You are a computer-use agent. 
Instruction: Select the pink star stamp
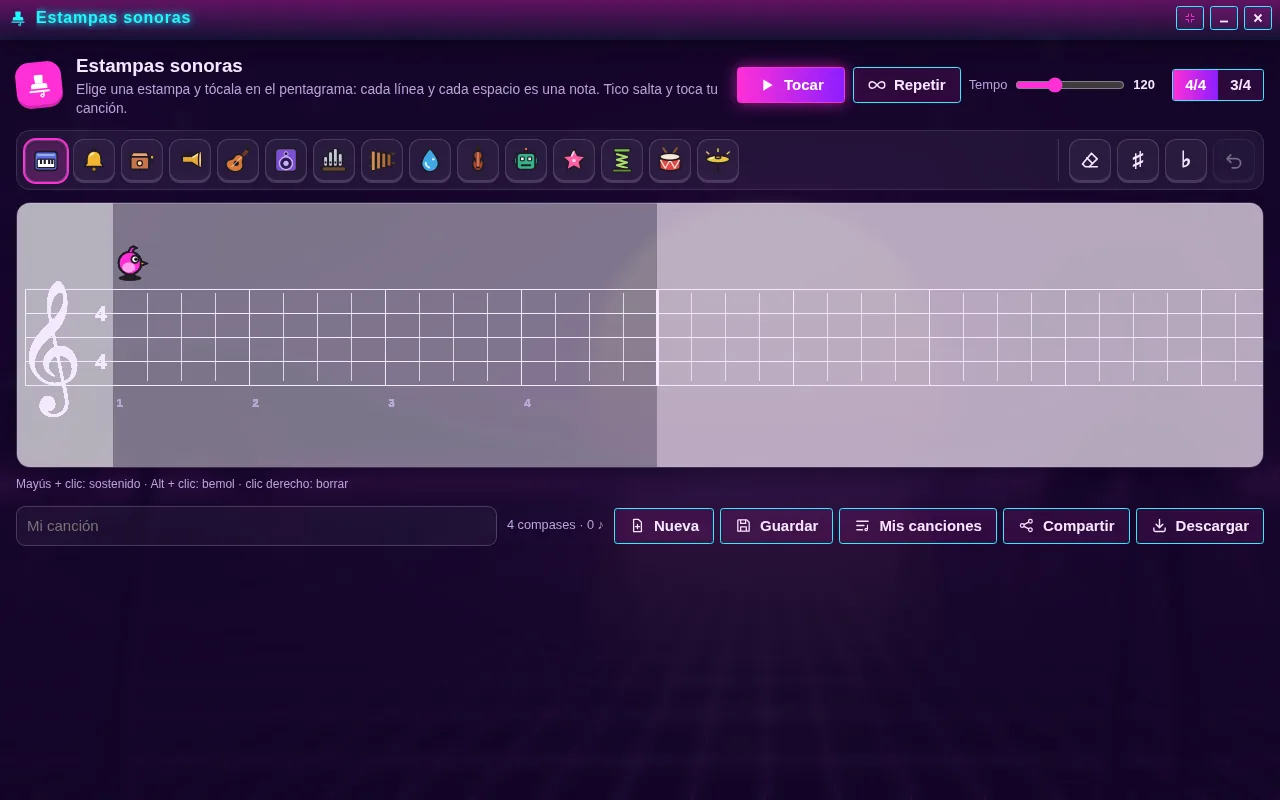574,161
